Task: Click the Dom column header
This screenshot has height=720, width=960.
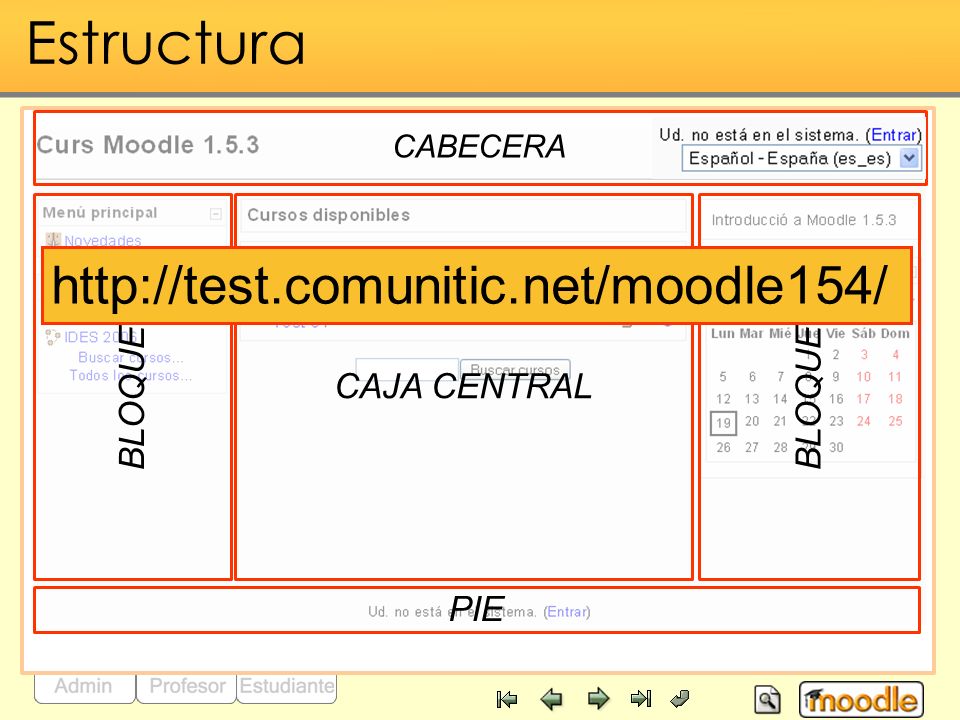Action: coord(895,334)
